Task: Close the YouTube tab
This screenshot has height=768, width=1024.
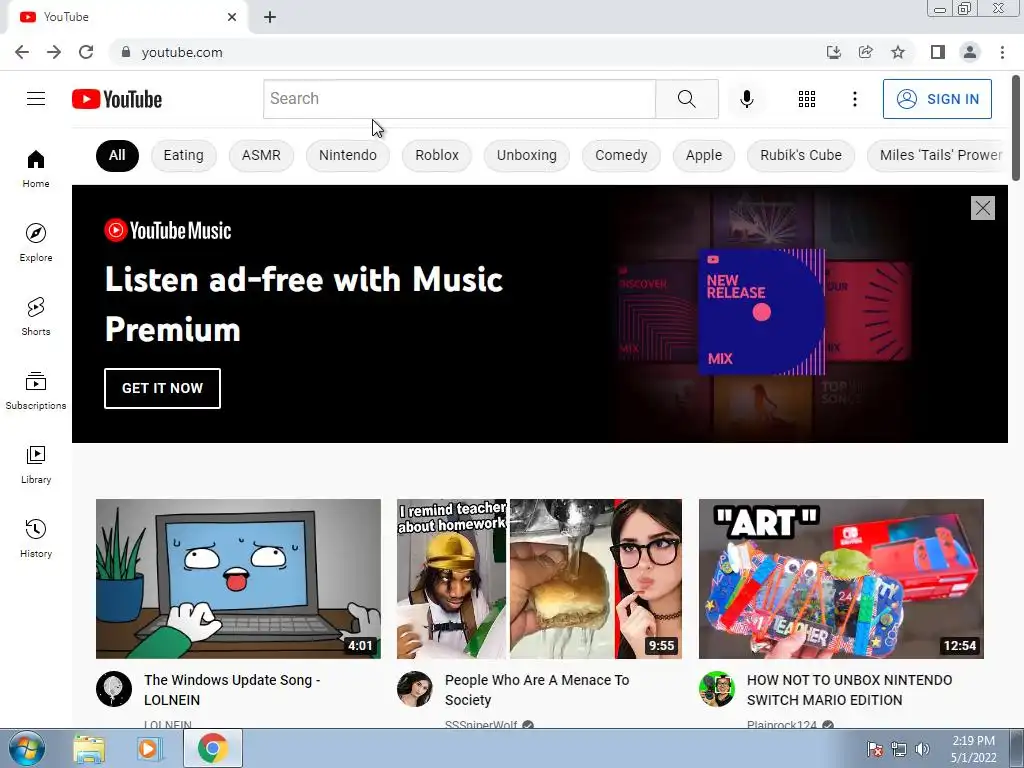Action: (x=232, y=17)
